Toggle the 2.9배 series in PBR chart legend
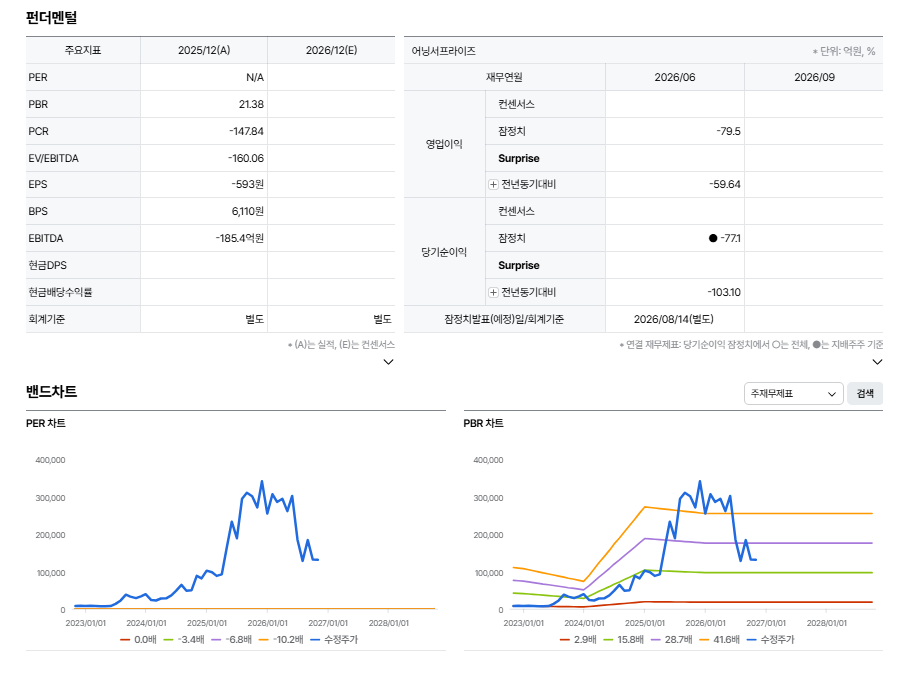Screen dimensions: 910x677 point(578,639)
